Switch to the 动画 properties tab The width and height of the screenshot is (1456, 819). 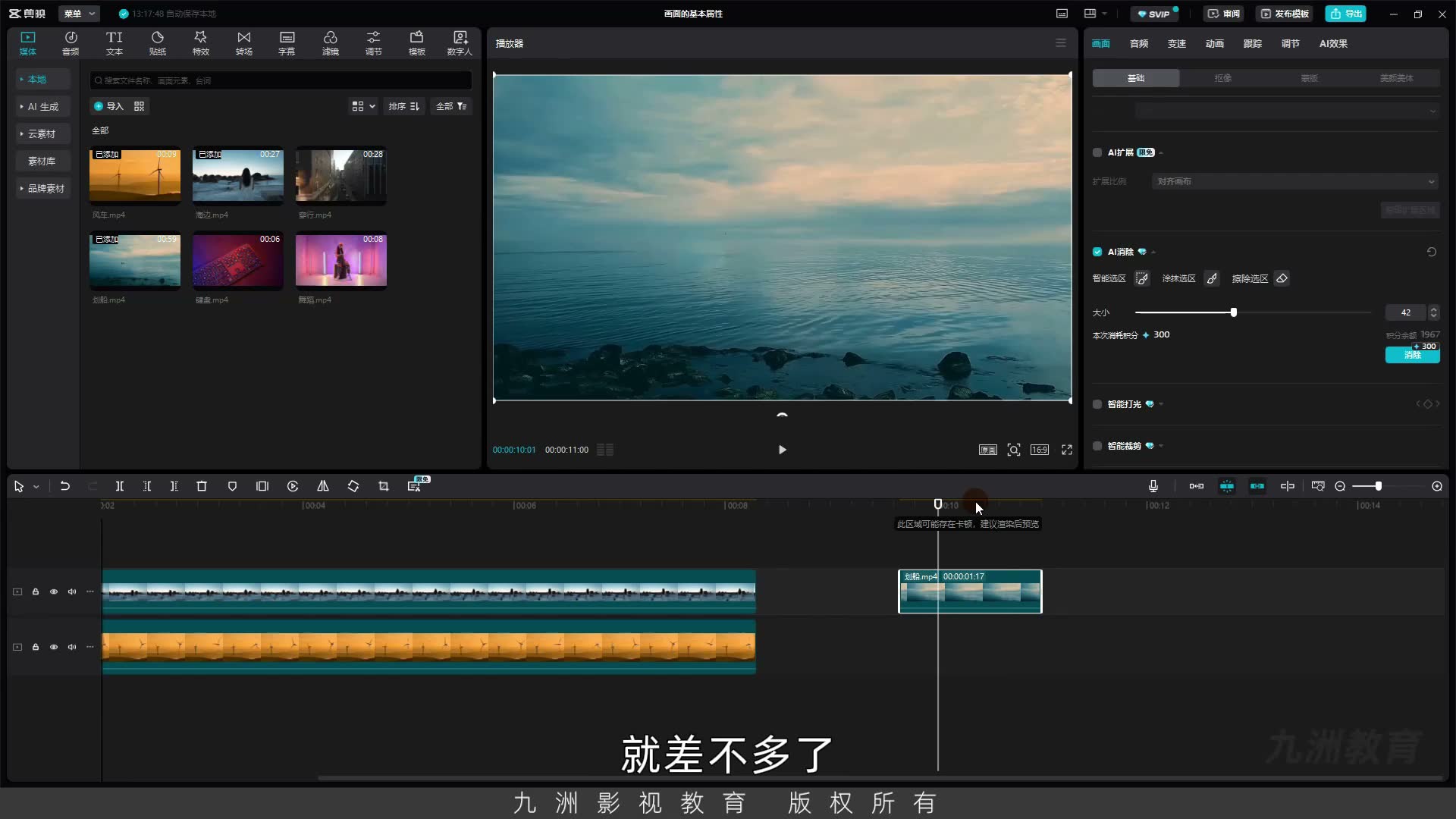tap(1215, 43)
